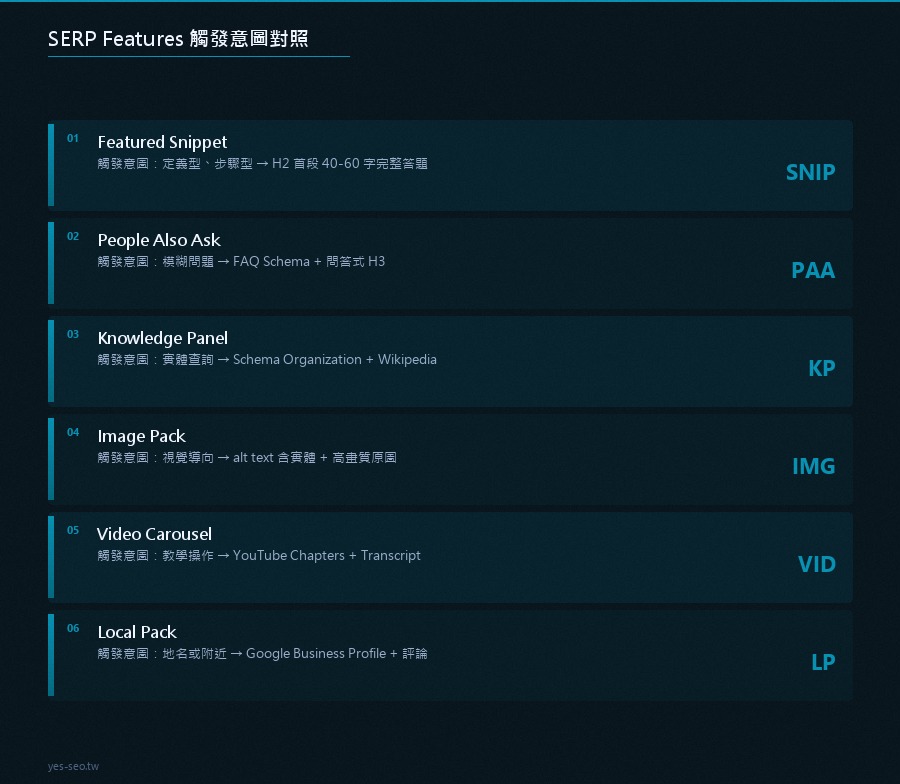Click the SNIP badge on Featured Snippet card
The height and width of the screenshot is (784, 900).
(810, 172)
